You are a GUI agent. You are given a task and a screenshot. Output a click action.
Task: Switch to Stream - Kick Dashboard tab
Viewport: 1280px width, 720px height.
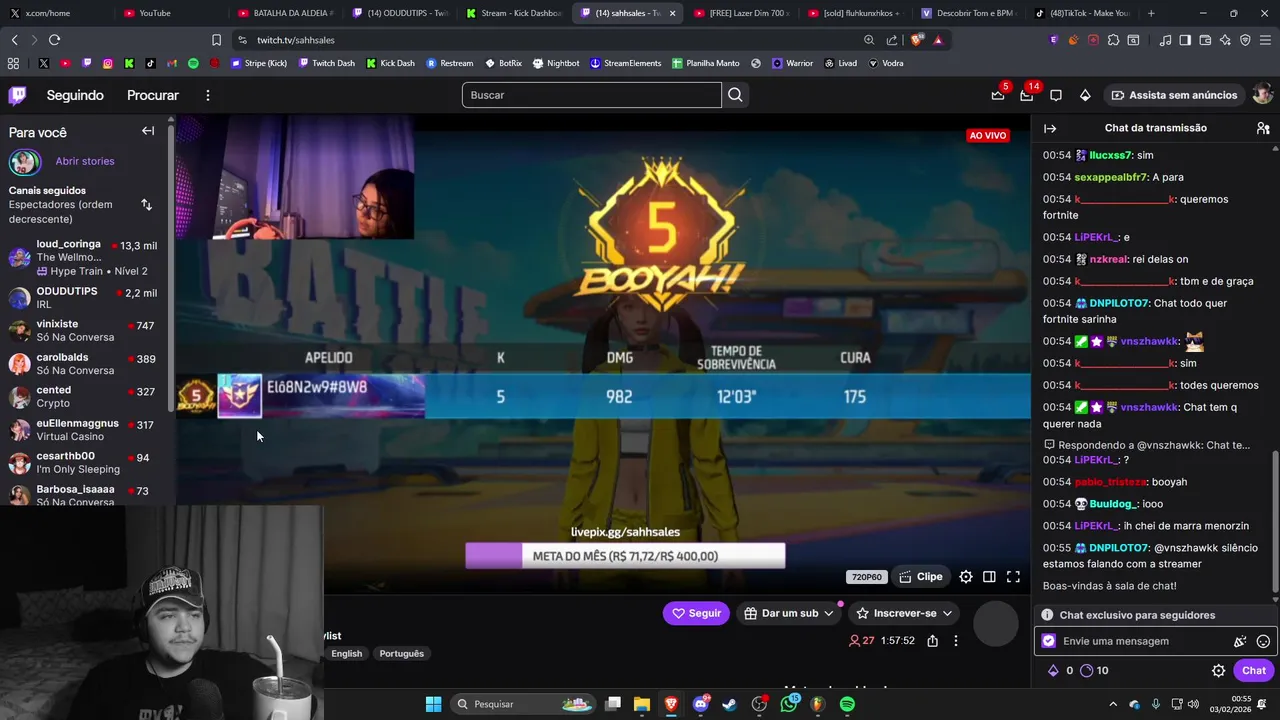point(514,13)
